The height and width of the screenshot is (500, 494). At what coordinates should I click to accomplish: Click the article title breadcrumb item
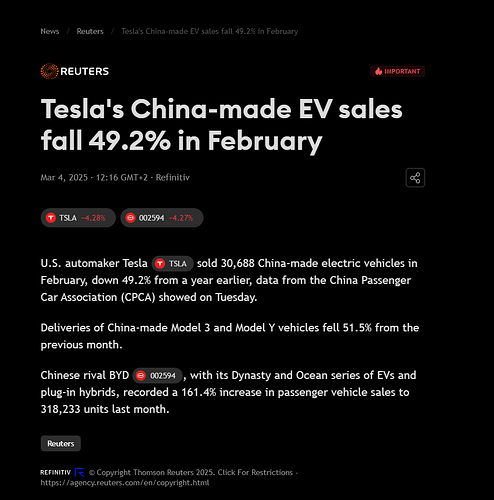(x=210, y=31)
